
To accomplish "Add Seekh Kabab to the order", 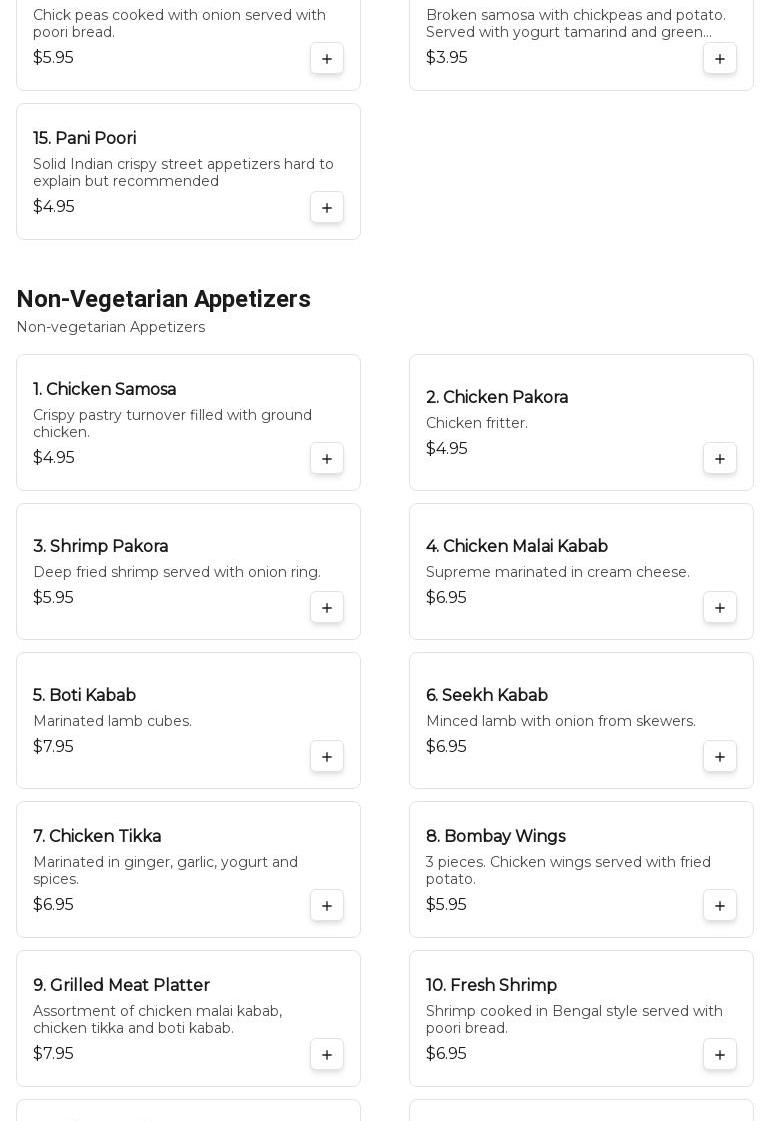I will [x=720, y=757].
